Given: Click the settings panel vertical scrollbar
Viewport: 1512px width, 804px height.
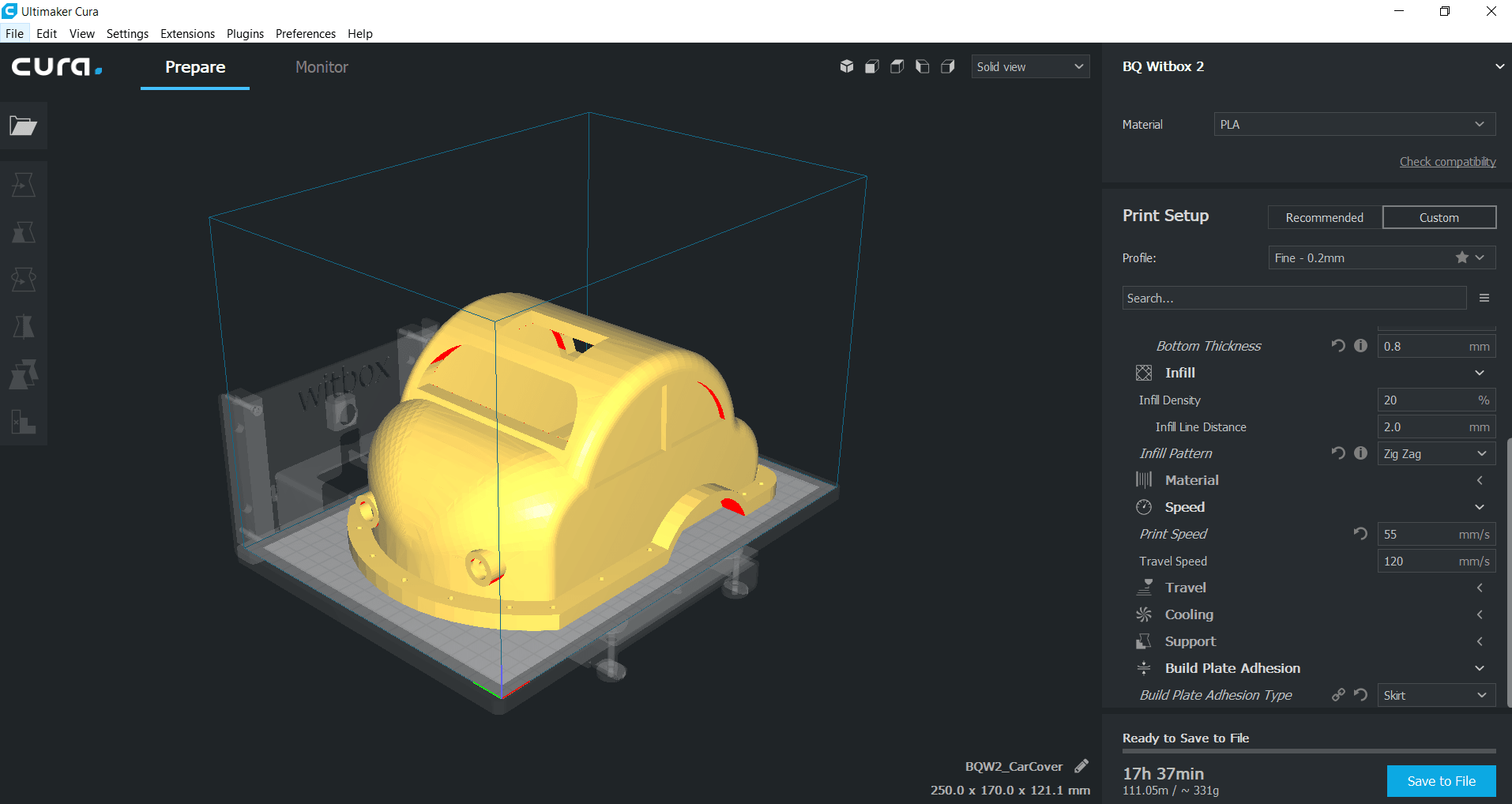Looking at the screenshot, I should click(x=1509, y=573).
